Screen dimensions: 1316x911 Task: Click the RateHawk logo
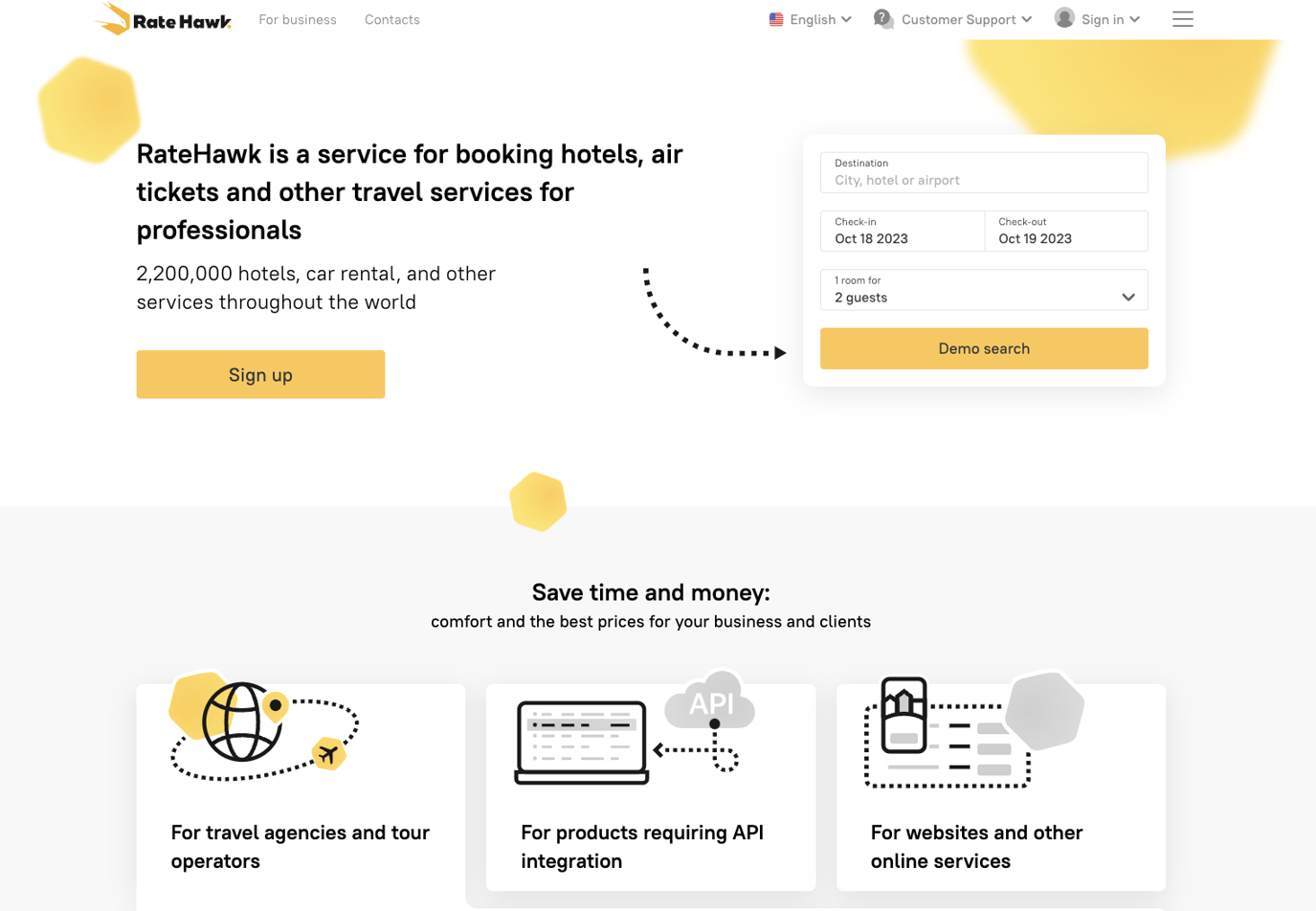163,19
